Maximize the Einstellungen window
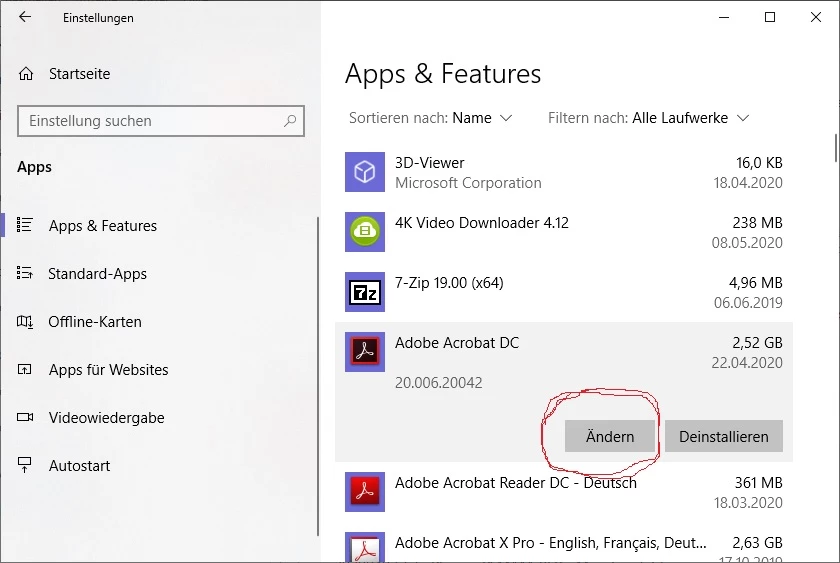 [x=770, y=17]
